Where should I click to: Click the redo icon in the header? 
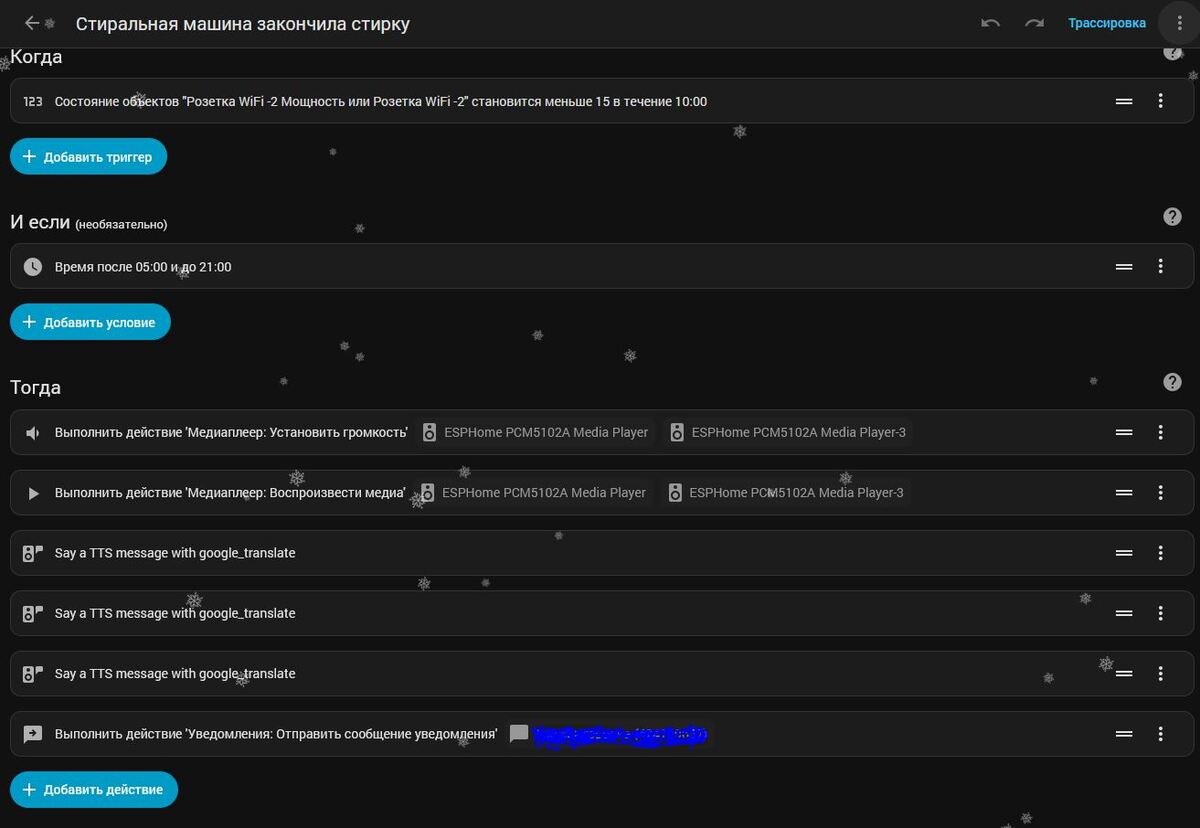point(1034,23)
